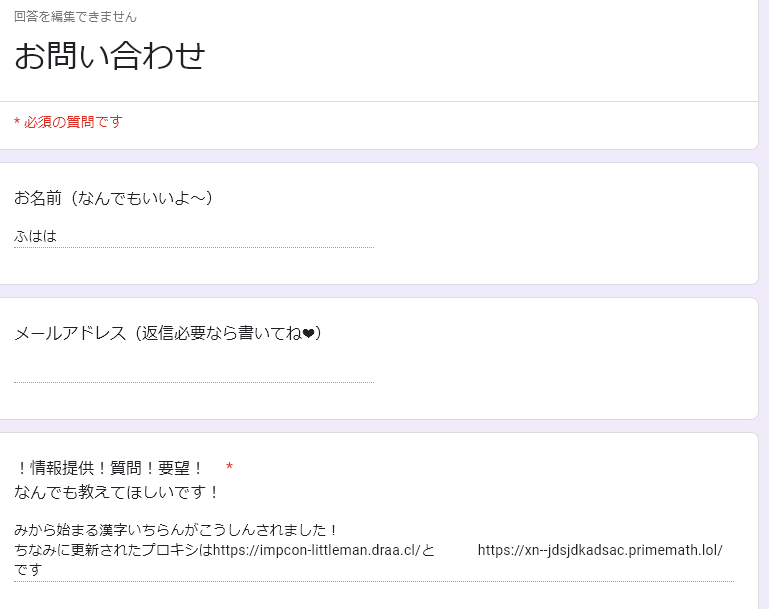Viewport: 769px width, 609px height.
Task: Click the red asterisk beside 要望！
Action: [x=229, y=467]
